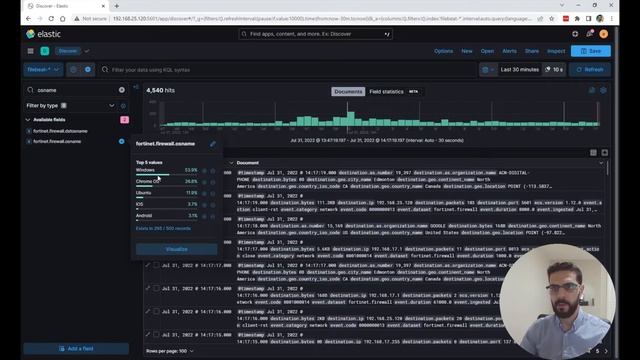The width and height of the screenshot is (640, 360).
Task: Toggle full screen icon above document table
Action: tap(604, 153)
